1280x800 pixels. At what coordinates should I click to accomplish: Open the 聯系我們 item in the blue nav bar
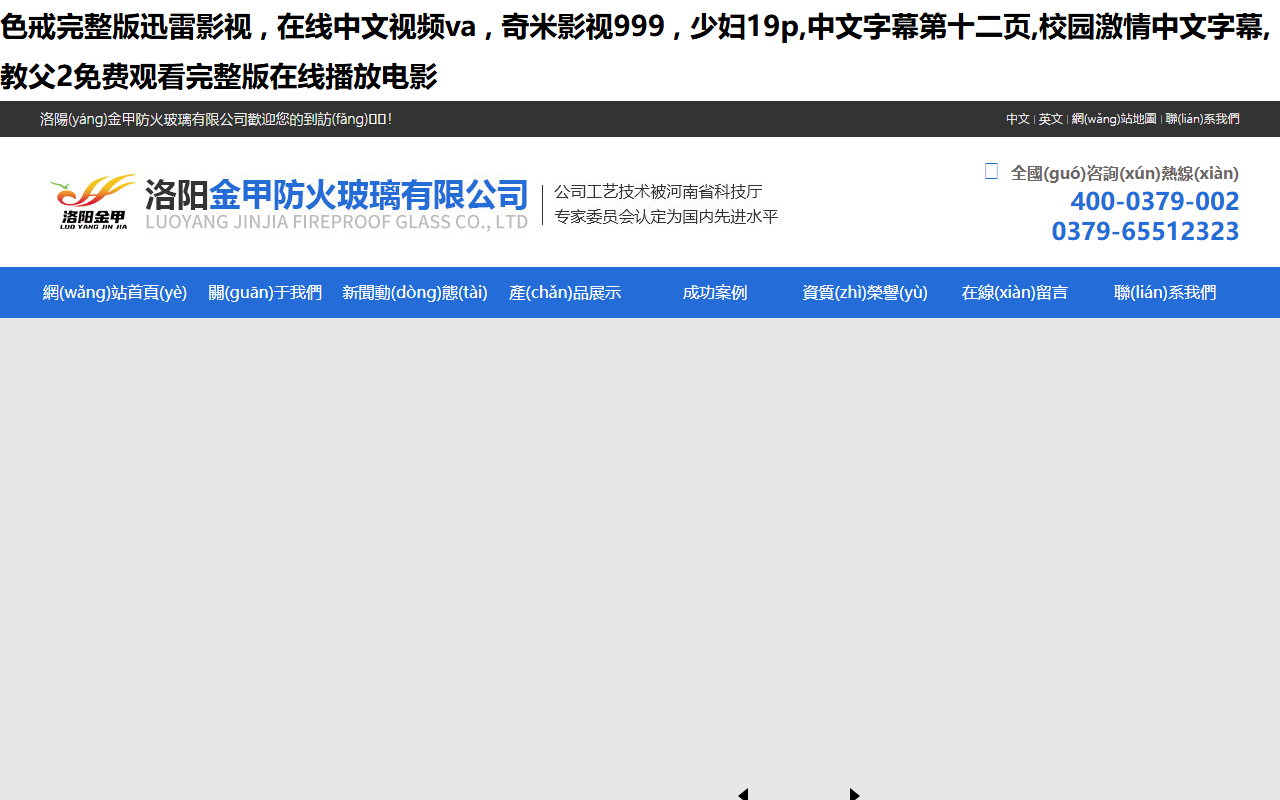1165,292
